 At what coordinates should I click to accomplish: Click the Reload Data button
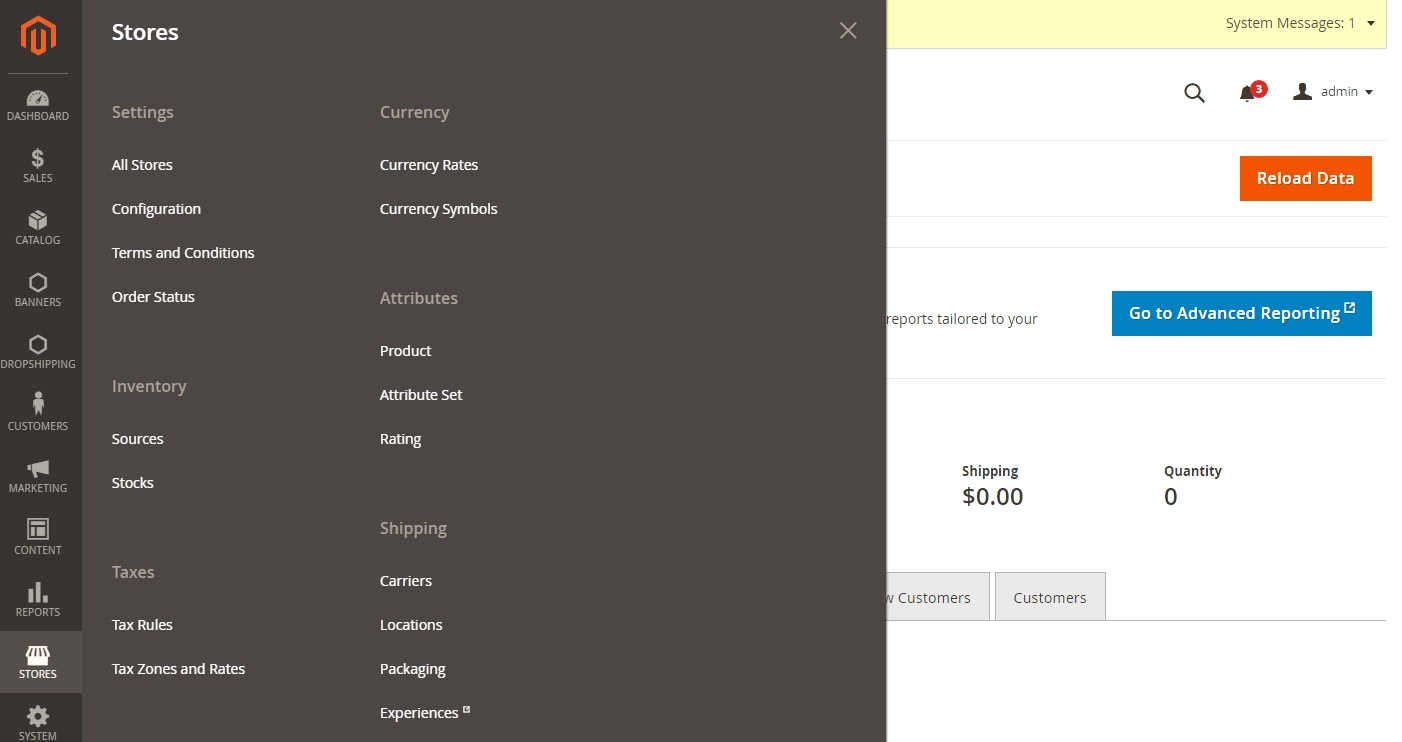[x=1305, y=178]
